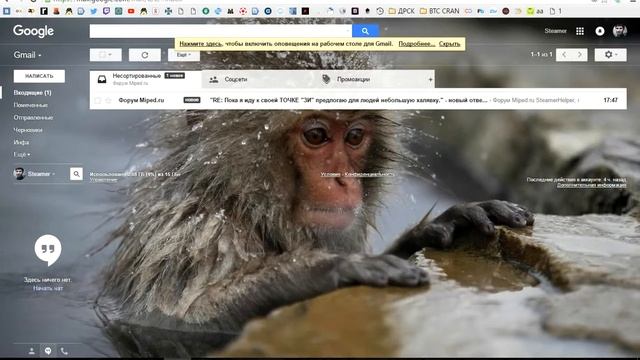640x360 pixels.
Task: Open the Google apps grid
Action: click(580, 31)
